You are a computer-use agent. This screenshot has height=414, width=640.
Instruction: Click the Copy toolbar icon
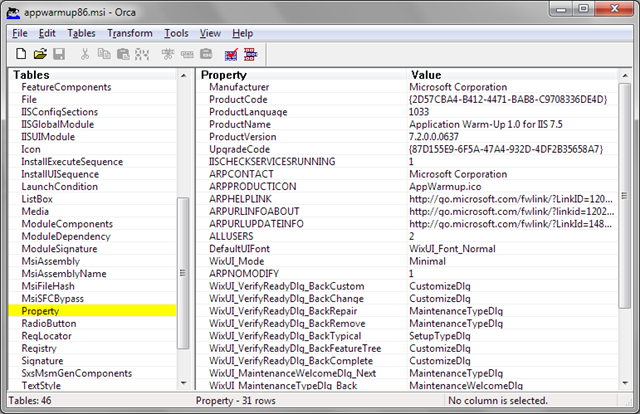coord(104,54)
